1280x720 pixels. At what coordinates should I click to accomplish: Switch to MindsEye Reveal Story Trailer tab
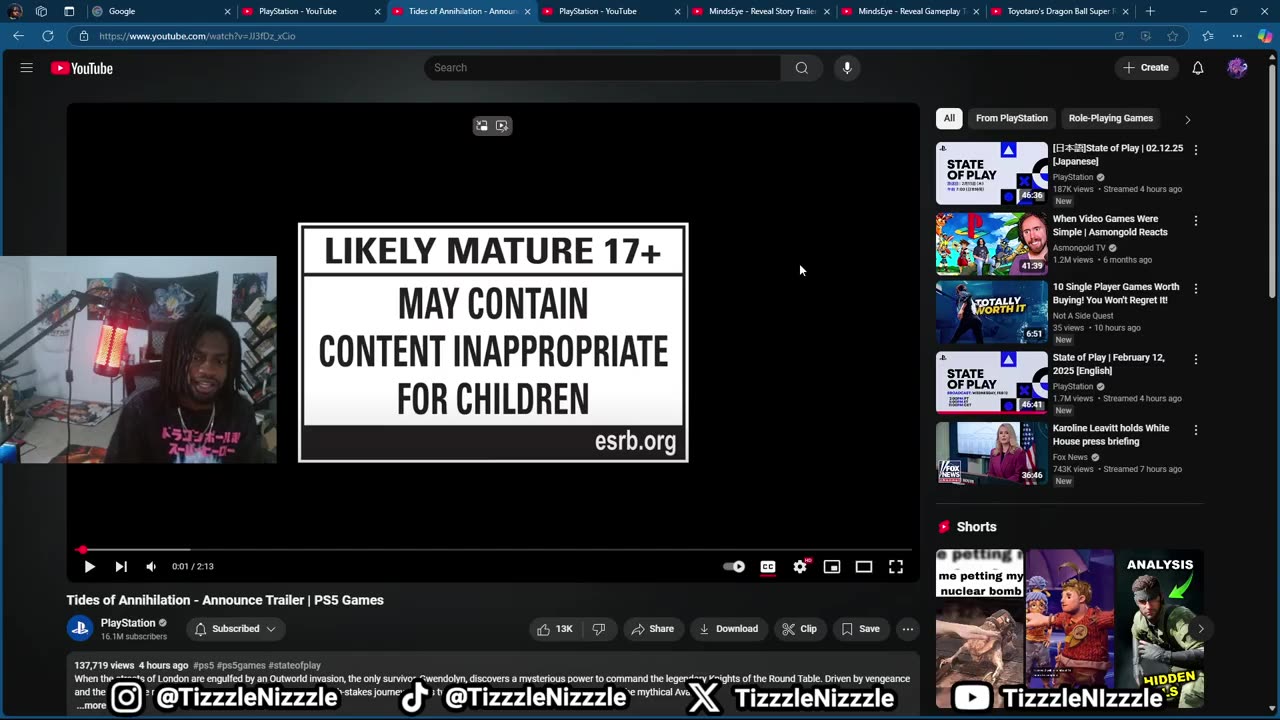(760, 11)
